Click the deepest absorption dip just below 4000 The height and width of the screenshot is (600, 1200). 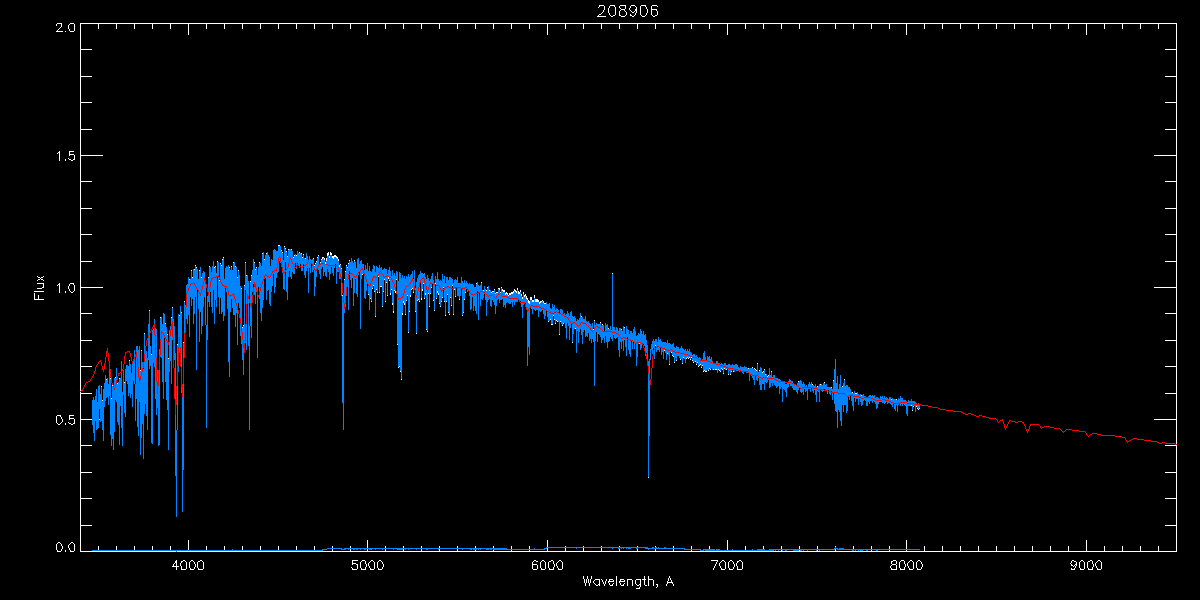point(177,514)
